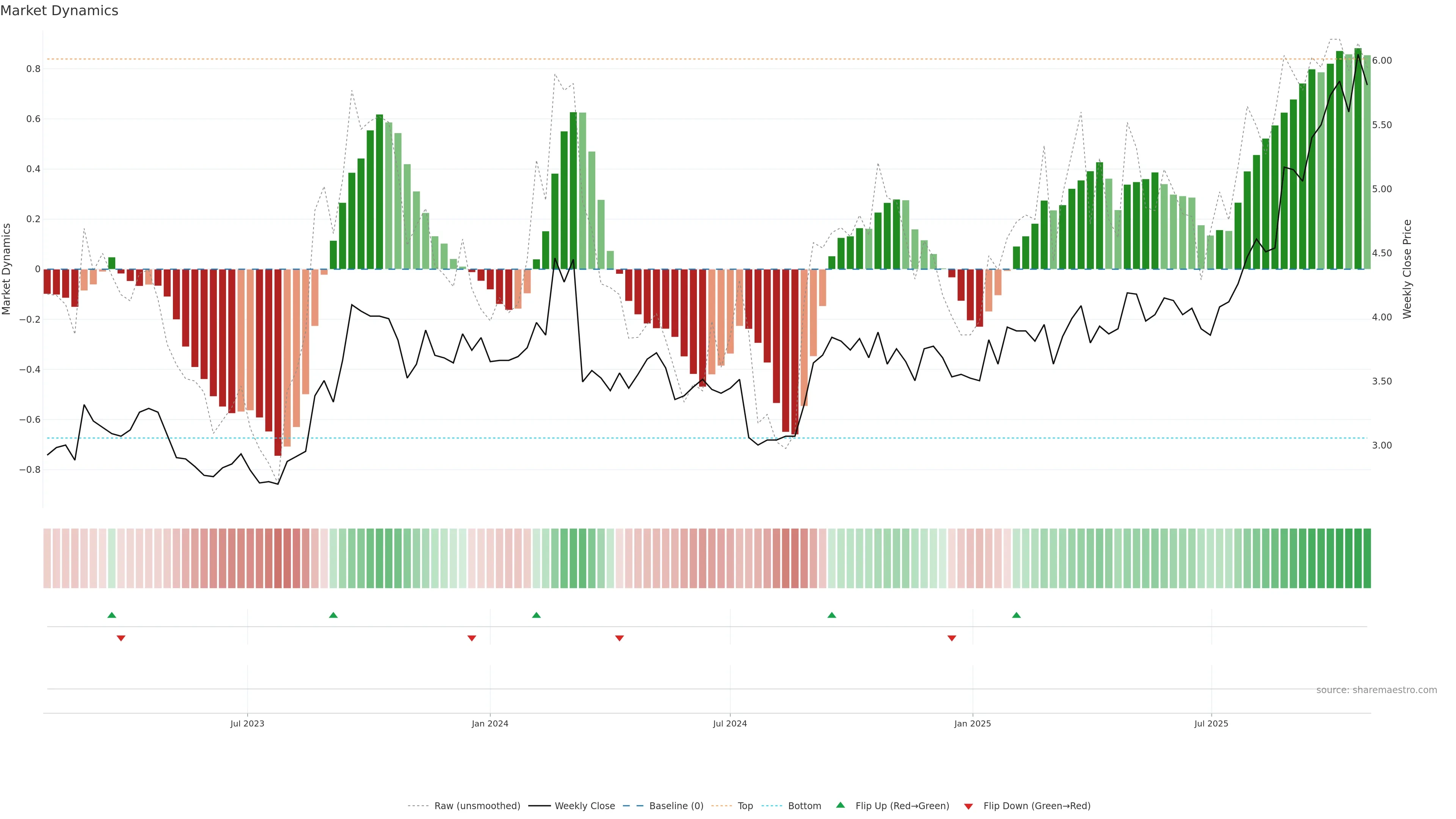Click the source: sharemaestro.com text
Screen dimensions: 1456x819
click(x=1376, y=690)
